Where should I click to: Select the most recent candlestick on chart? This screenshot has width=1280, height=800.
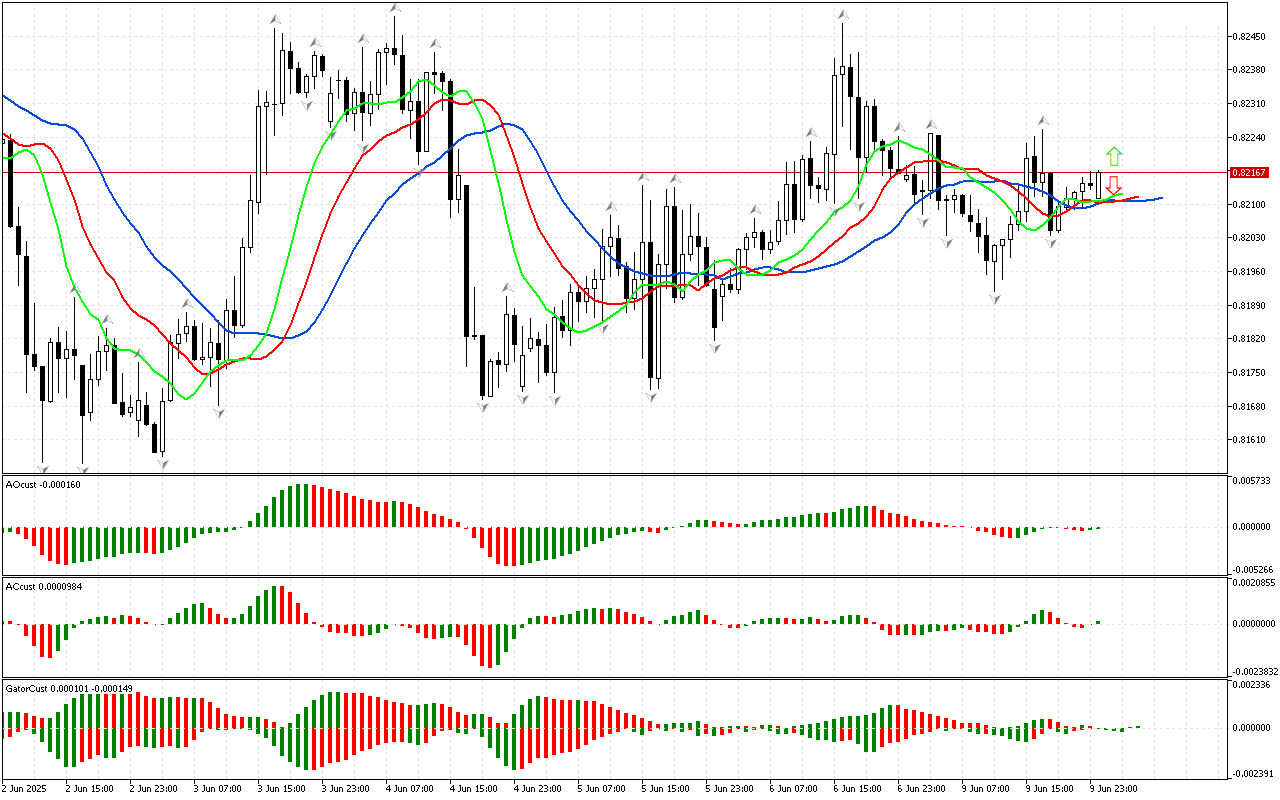[x=1098, y=184]
